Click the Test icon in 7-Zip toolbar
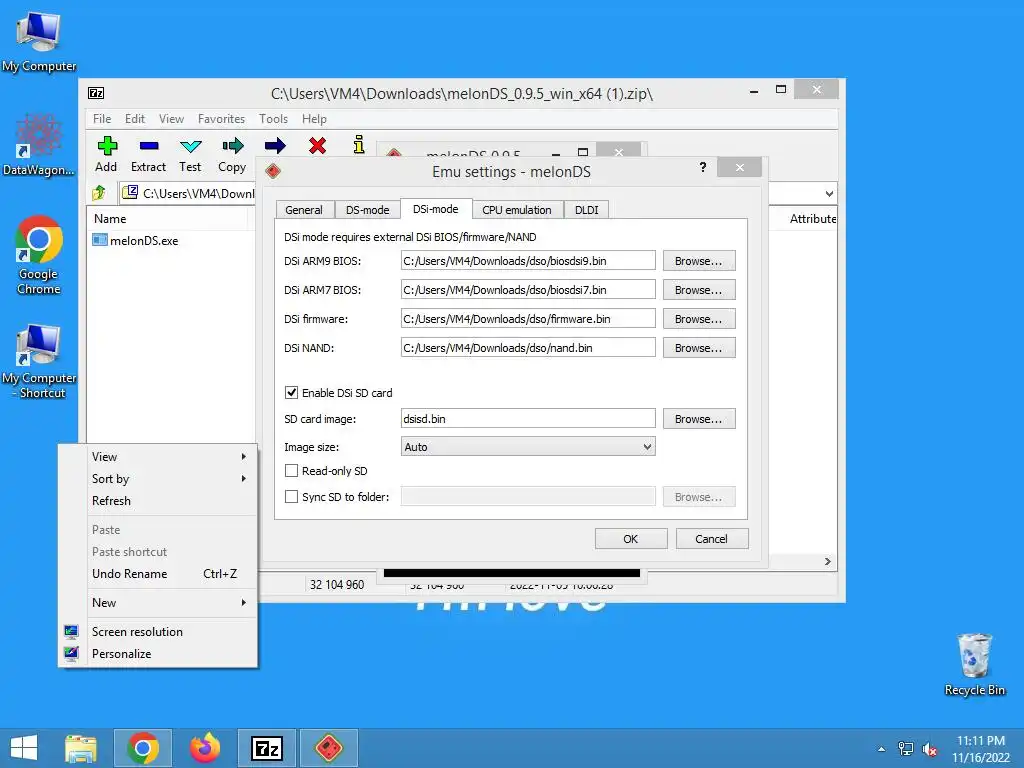This screenshot has width=1024, height=768. [x=190, y=146]
